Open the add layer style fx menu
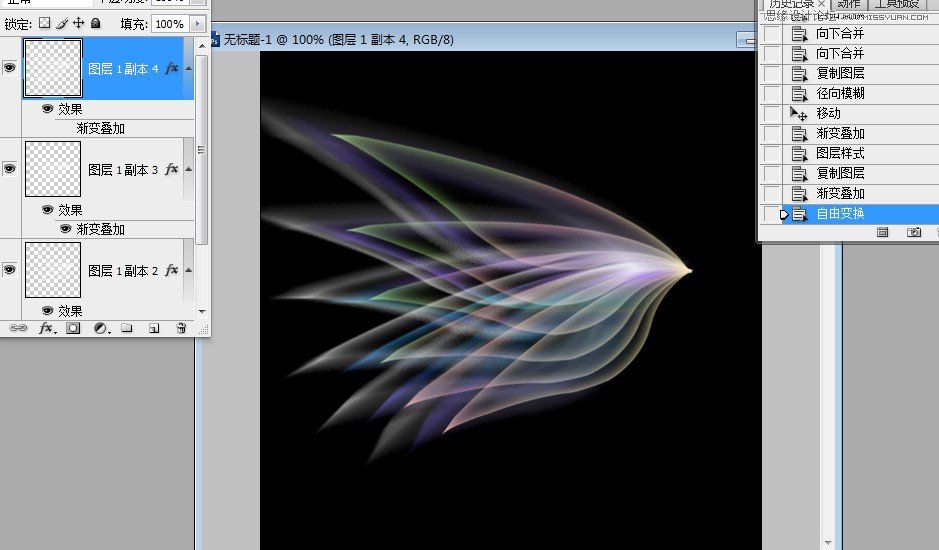This screenshot has width=939, height=550. point(46,328)
